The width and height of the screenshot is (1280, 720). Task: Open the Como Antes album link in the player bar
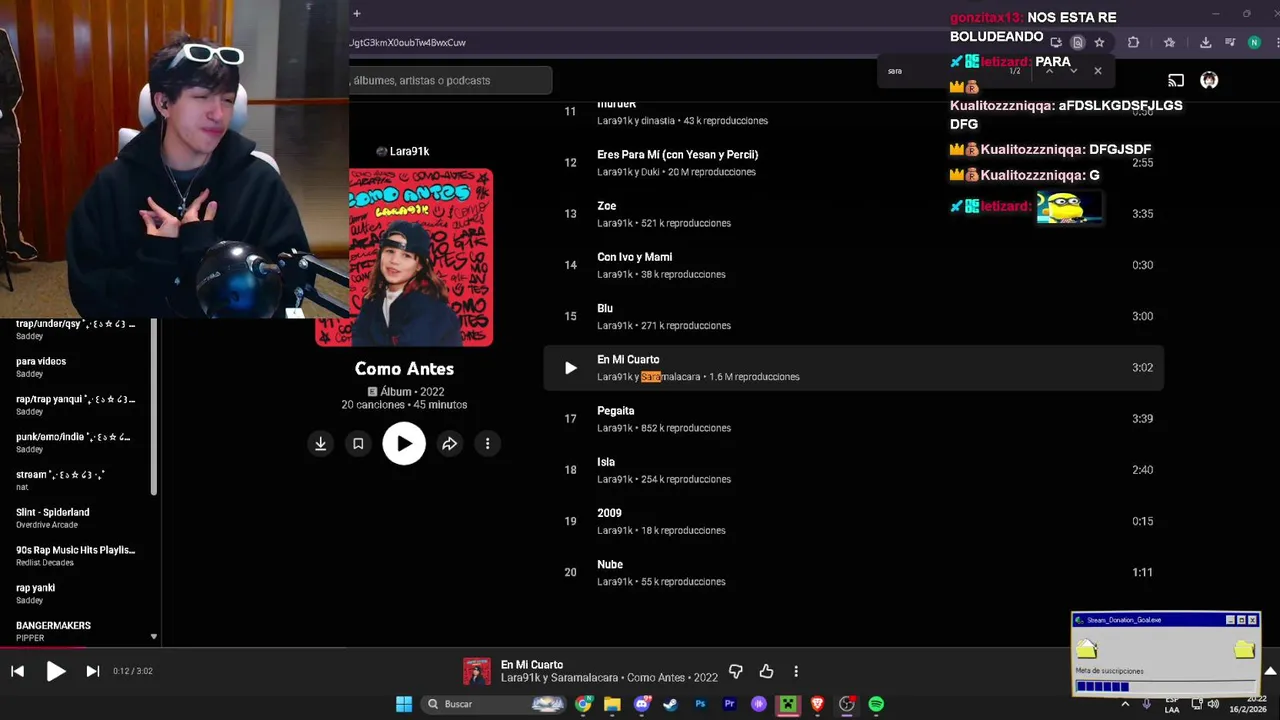coord(656,678)
